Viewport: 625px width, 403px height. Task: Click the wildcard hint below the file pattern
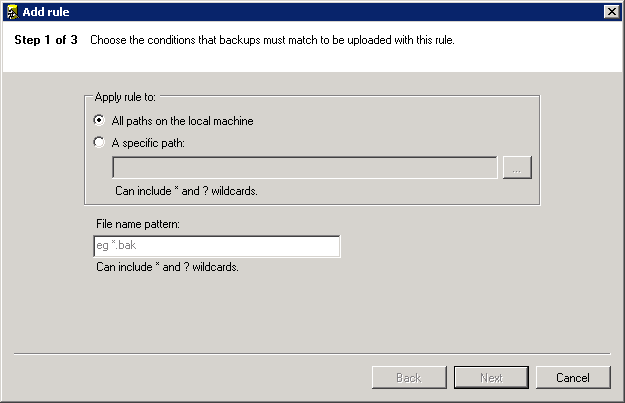point(167,267)
